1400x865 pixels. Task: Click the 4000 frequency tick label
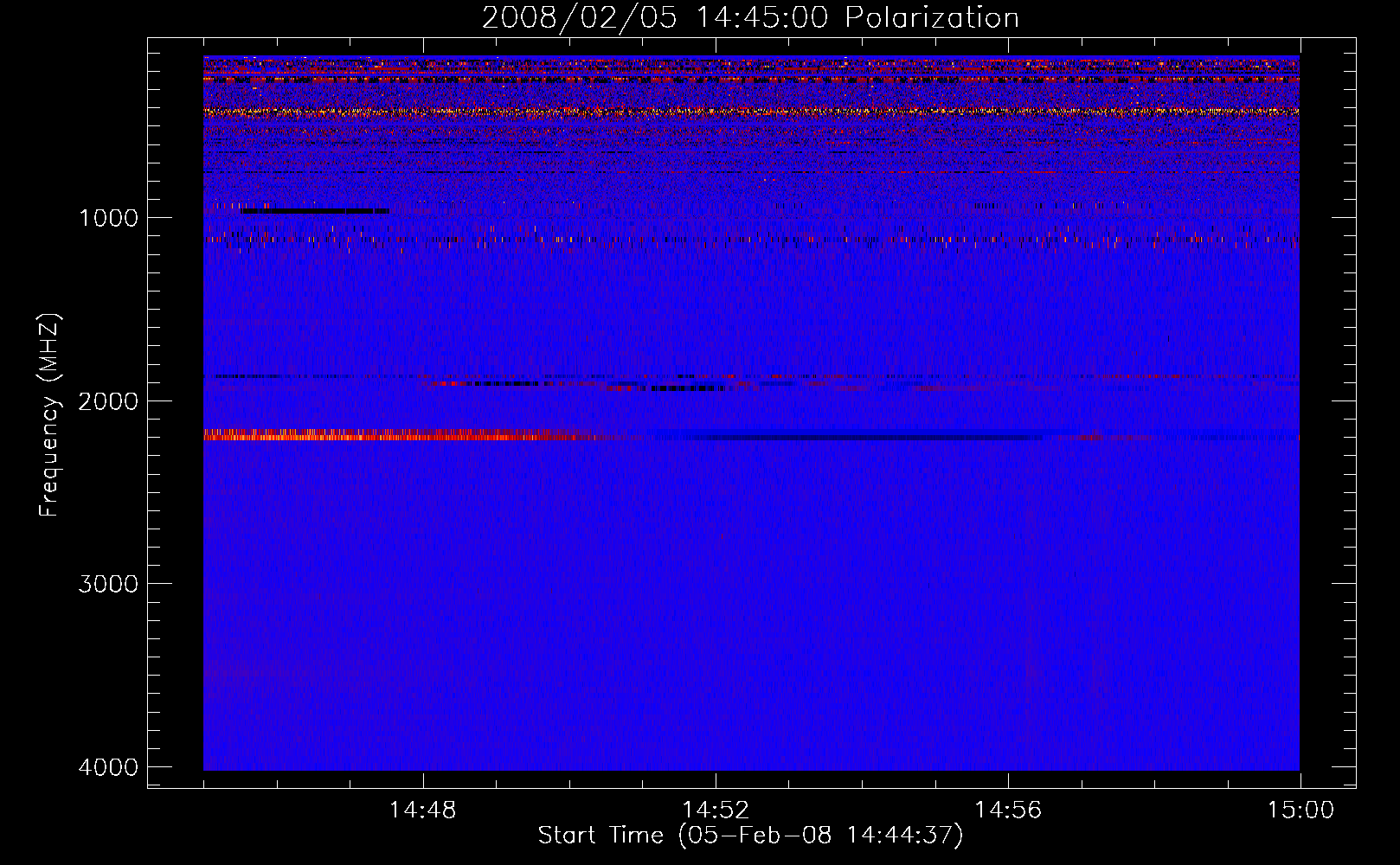point(108,767)
